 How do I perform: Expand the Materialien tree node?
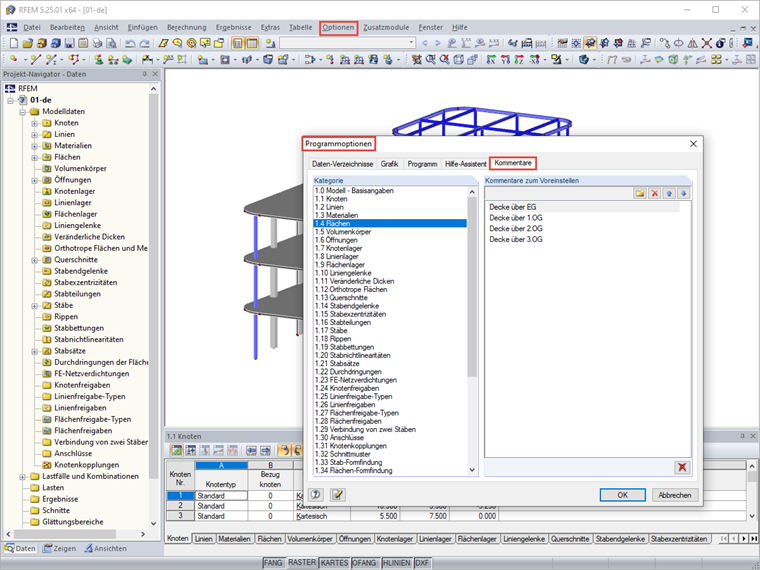[x=34, y=146]
